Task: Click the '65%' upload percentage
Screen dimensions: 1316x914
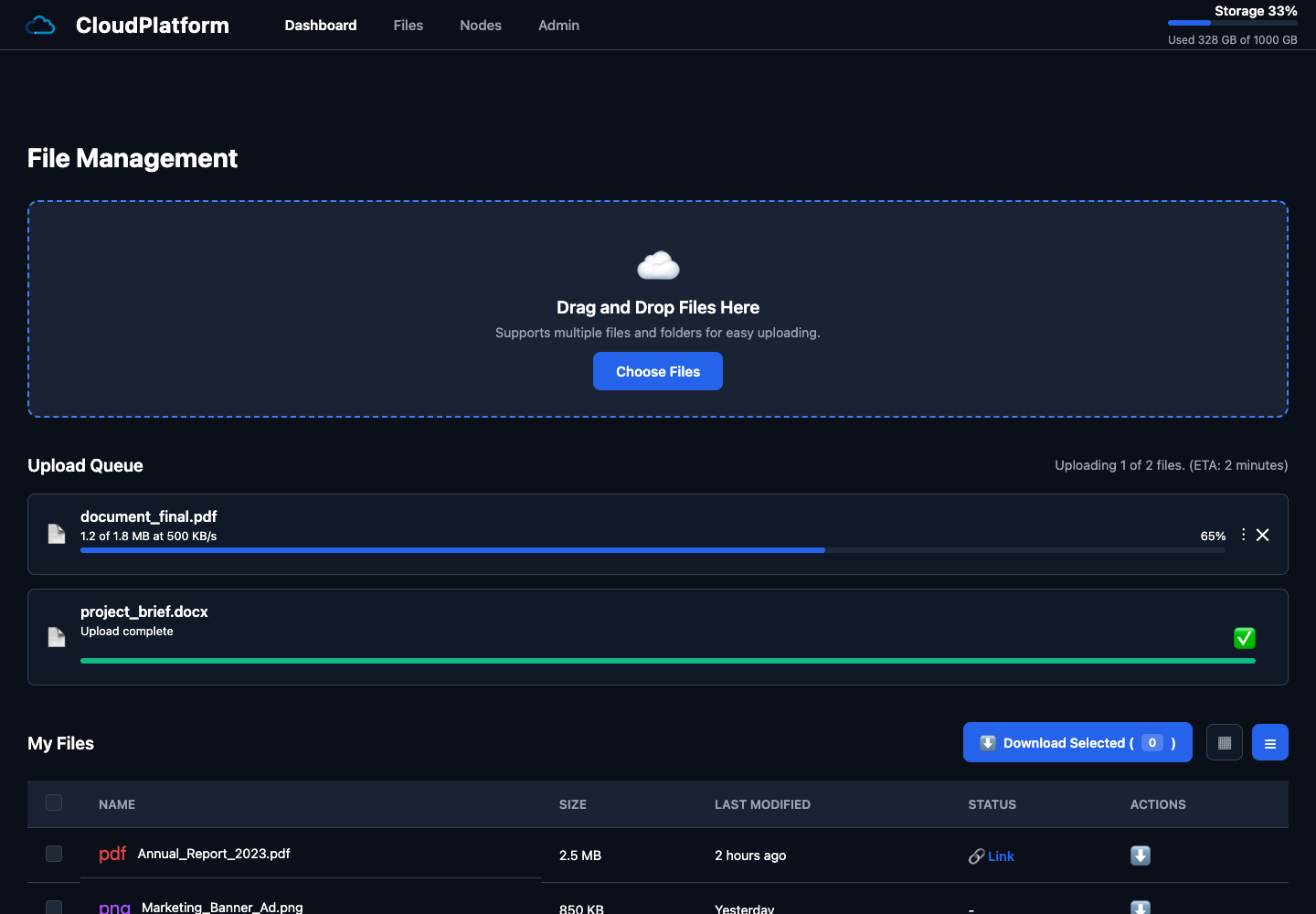Action: [x=1213, y=537]
